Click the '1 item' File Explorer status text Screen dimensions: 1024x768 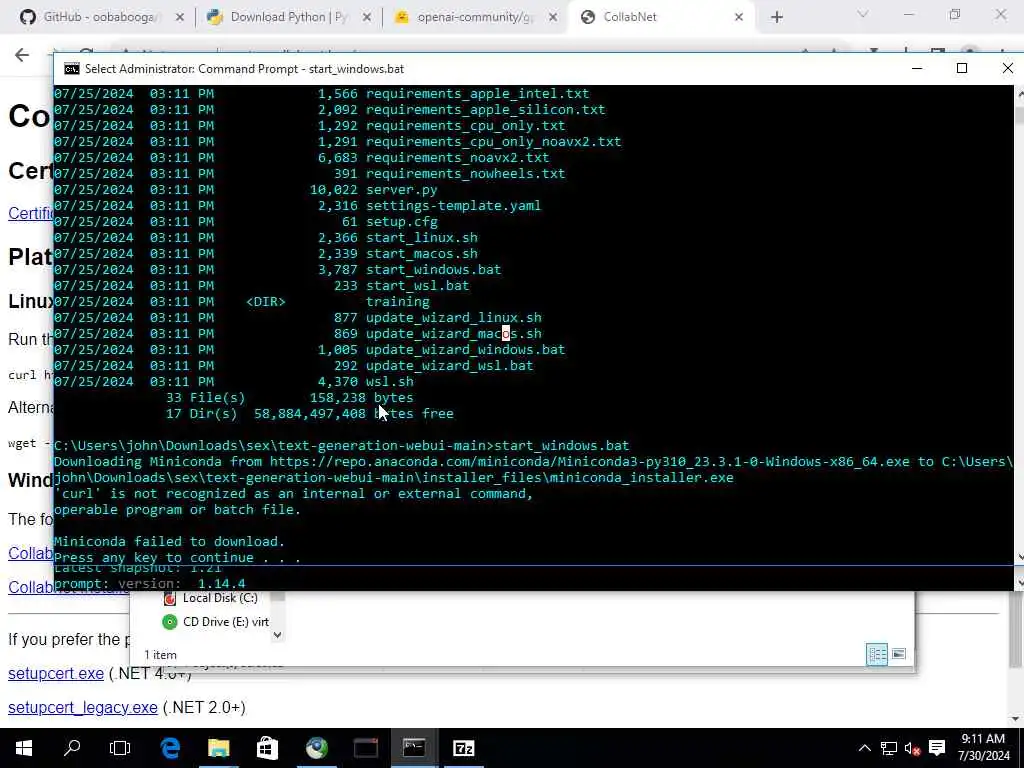coord(160,654)
